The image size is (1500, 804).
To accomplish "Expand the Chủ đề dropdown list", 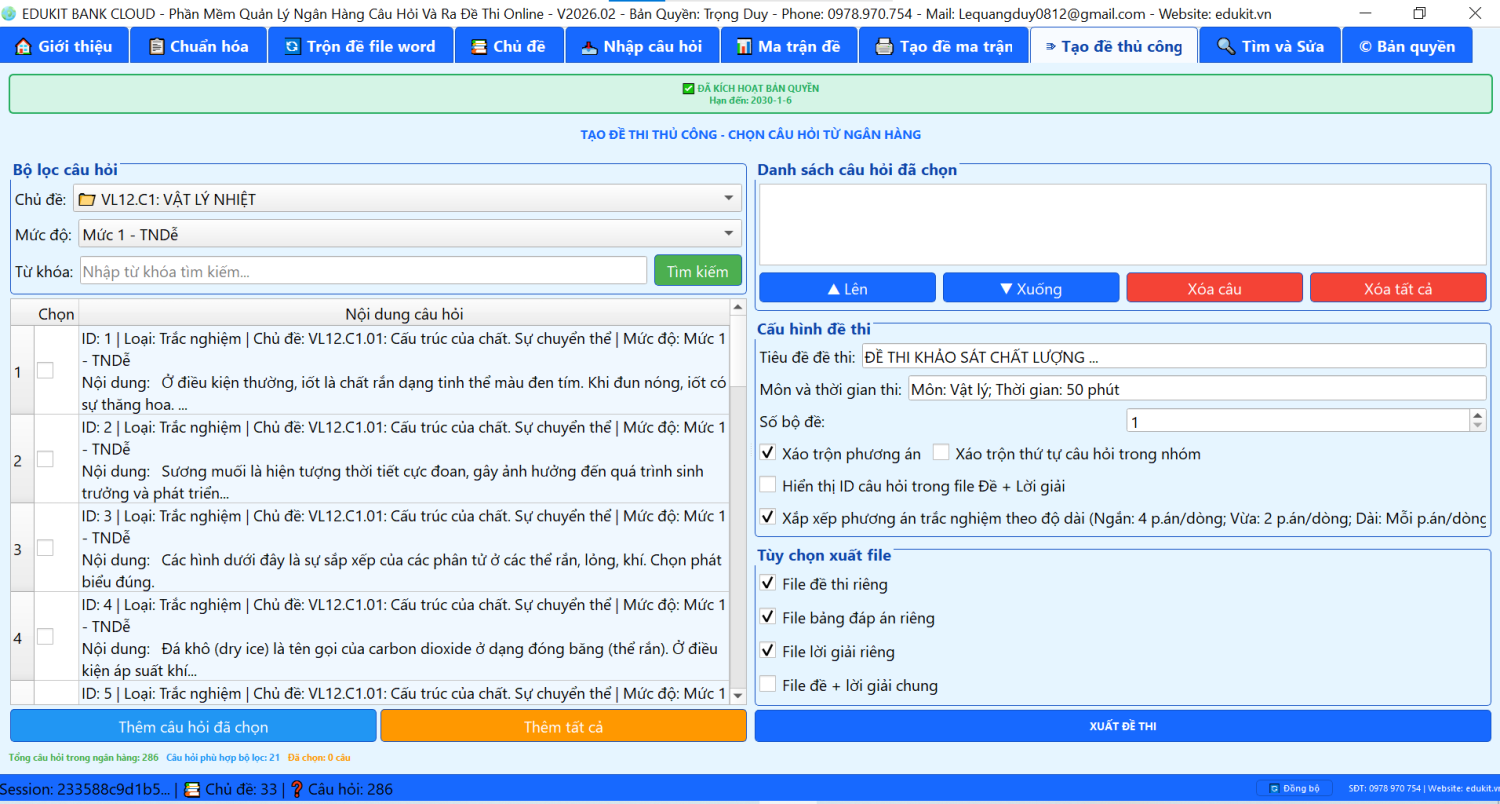I will (x=728, y=199).
